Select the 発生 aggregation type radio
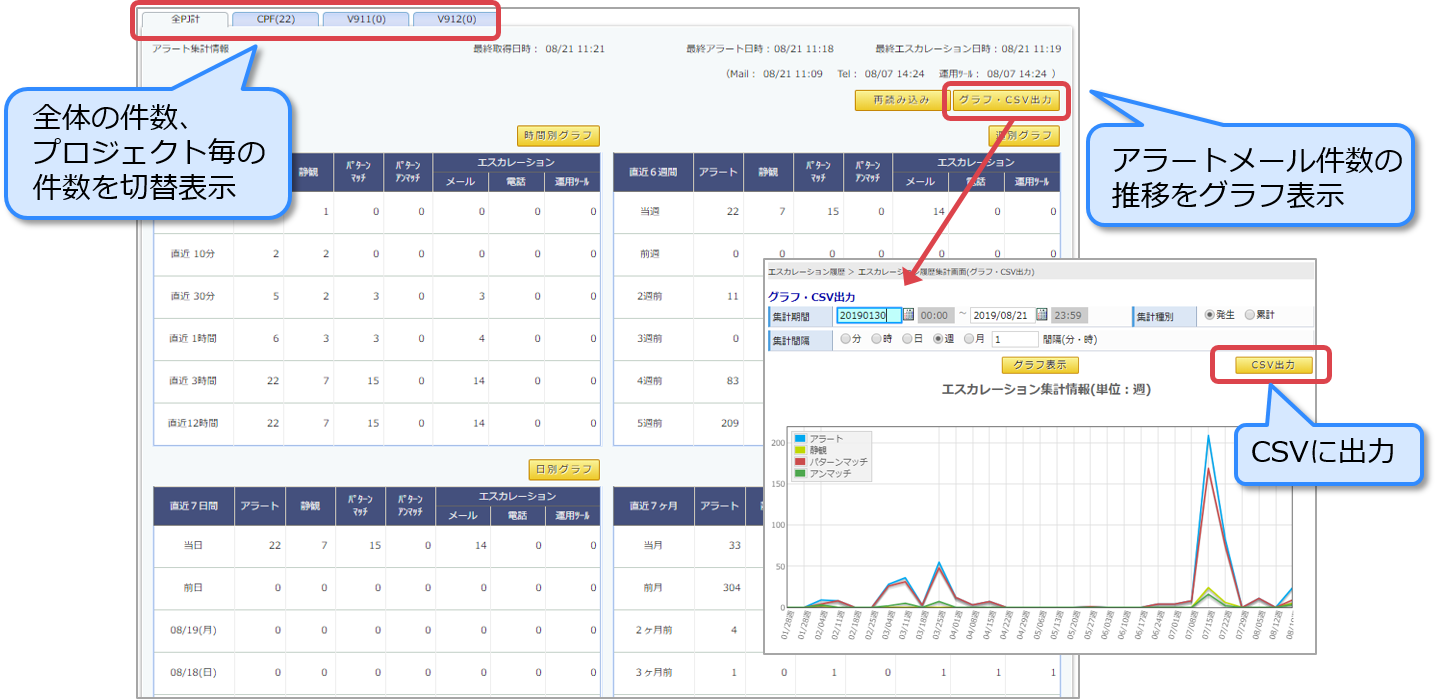 (1209, 315)
